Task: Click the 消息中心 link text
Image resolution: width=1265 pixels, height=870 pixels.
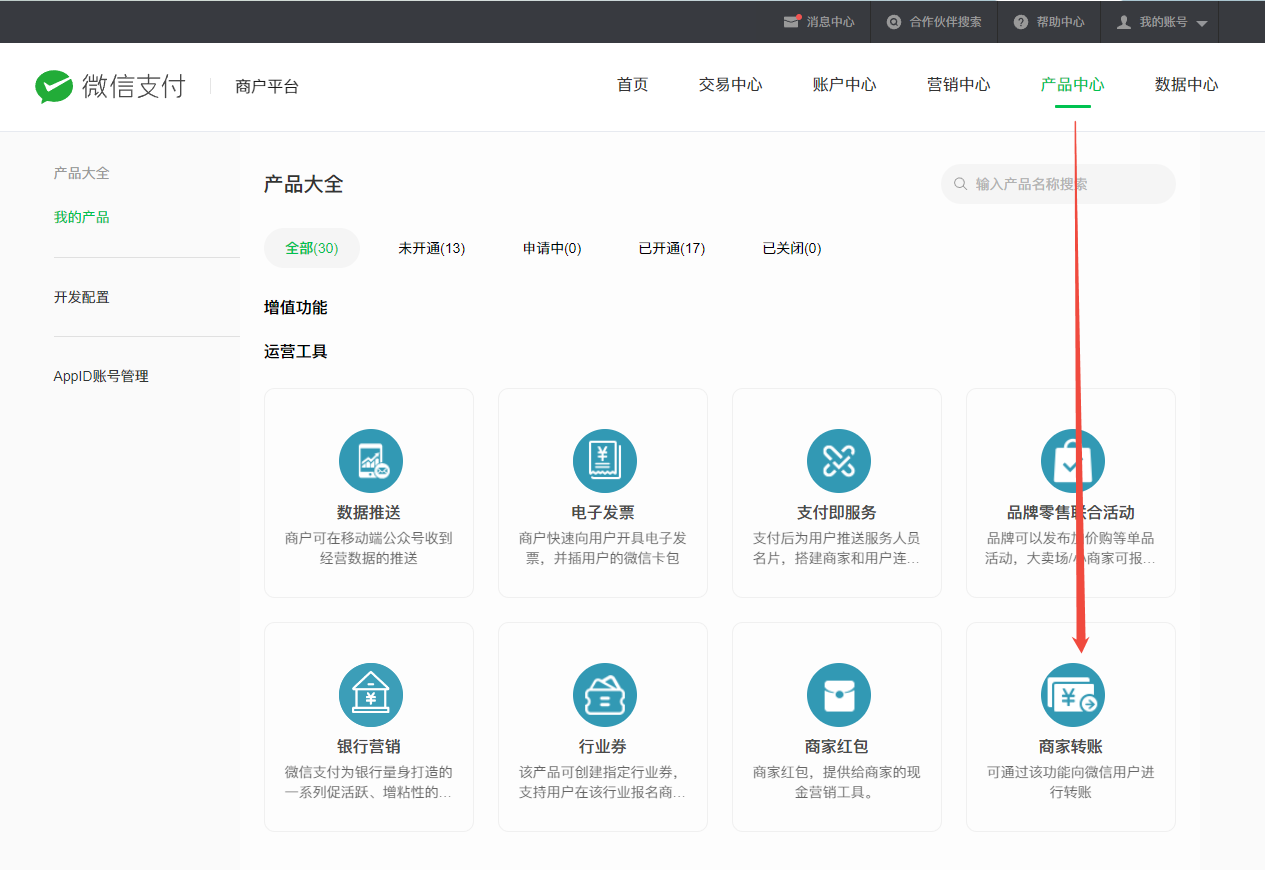Action: 831,22
